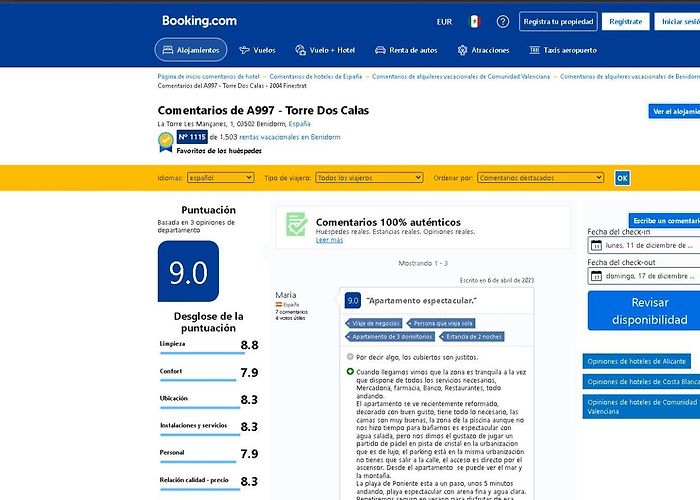Image resolution: width=700 pixels, height=500 pixels.
Task: Click the Persona que viaja sola tag
Action: 442,323
